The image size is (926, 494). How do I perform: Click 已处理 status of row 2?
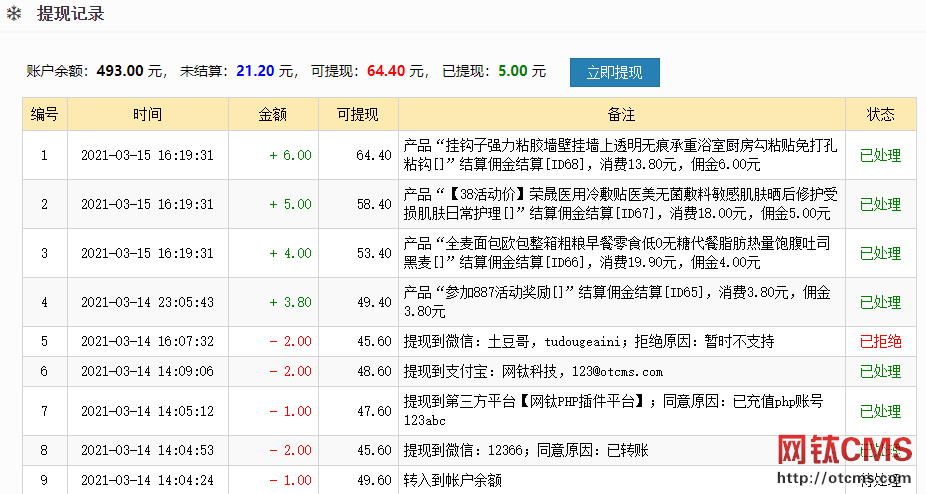[x=881, y=204]
